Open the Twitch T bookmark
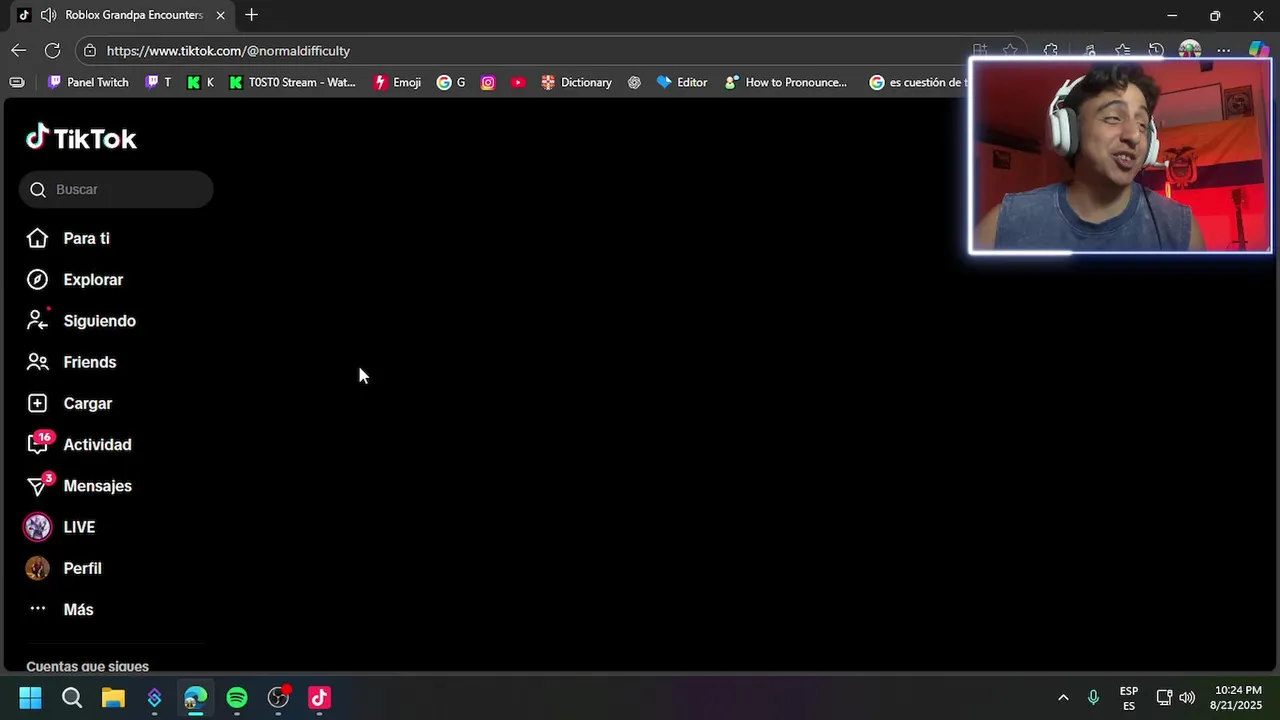This screenshot has width=1280, height=720. [158, 82]
